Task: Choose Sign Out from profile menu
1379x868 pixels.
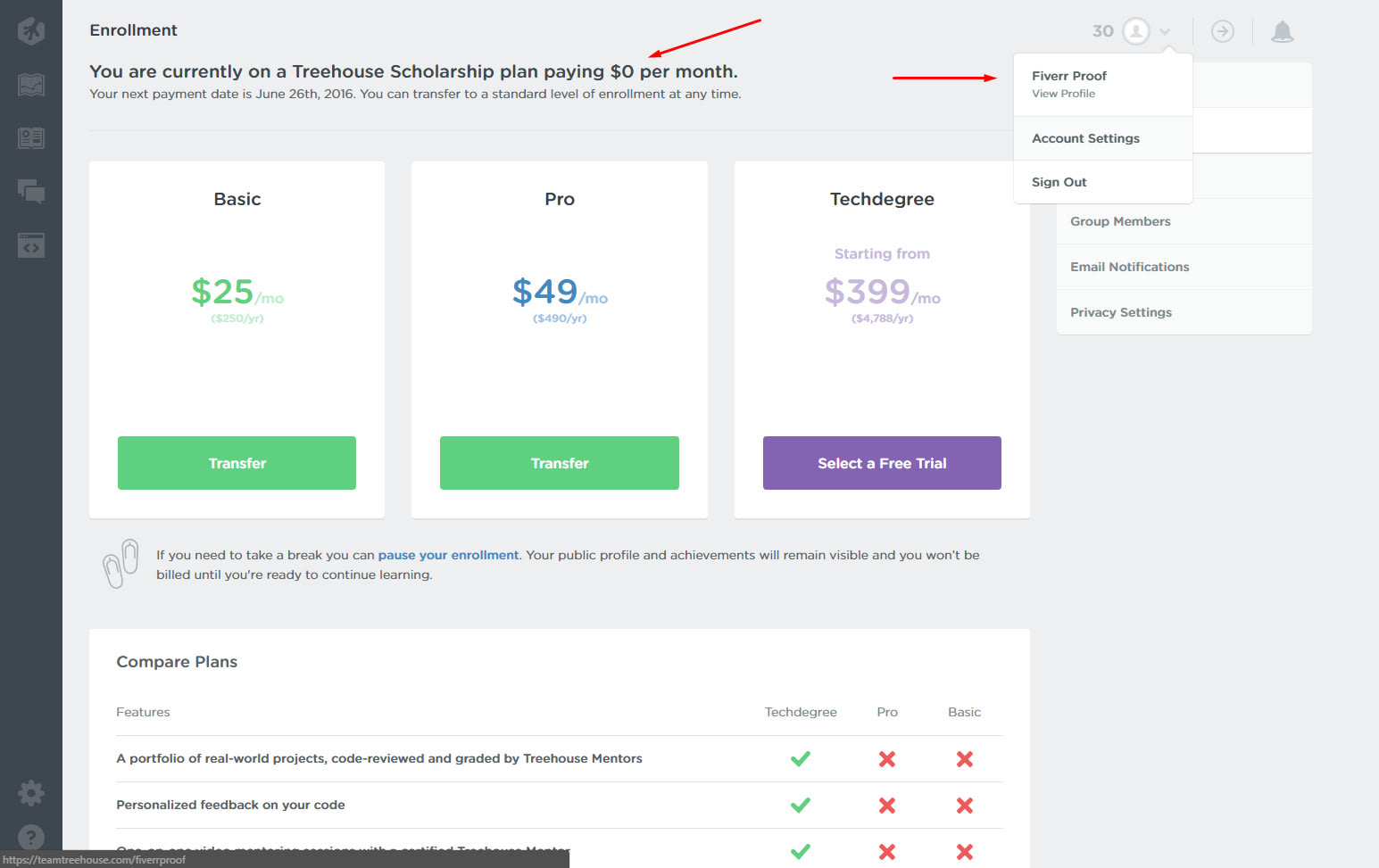Action: pos(1059,182)
